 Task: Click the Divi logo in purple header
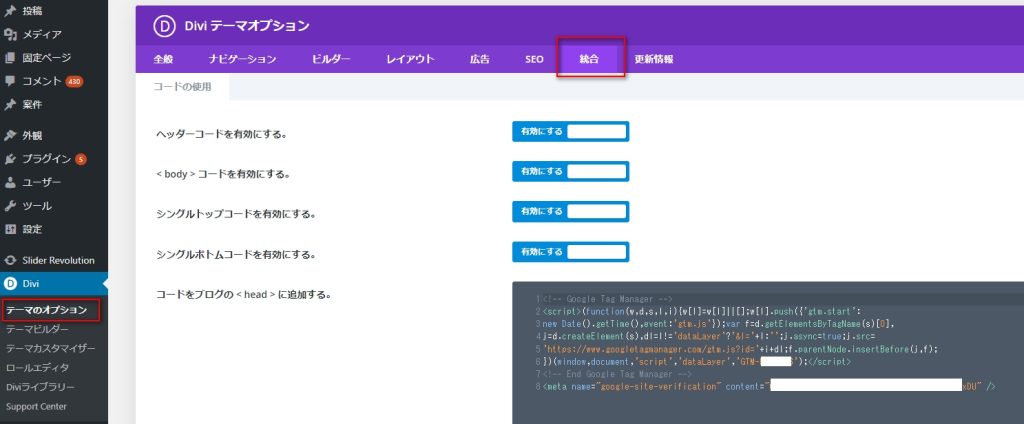pyautogui.click(x=165, y=25)
